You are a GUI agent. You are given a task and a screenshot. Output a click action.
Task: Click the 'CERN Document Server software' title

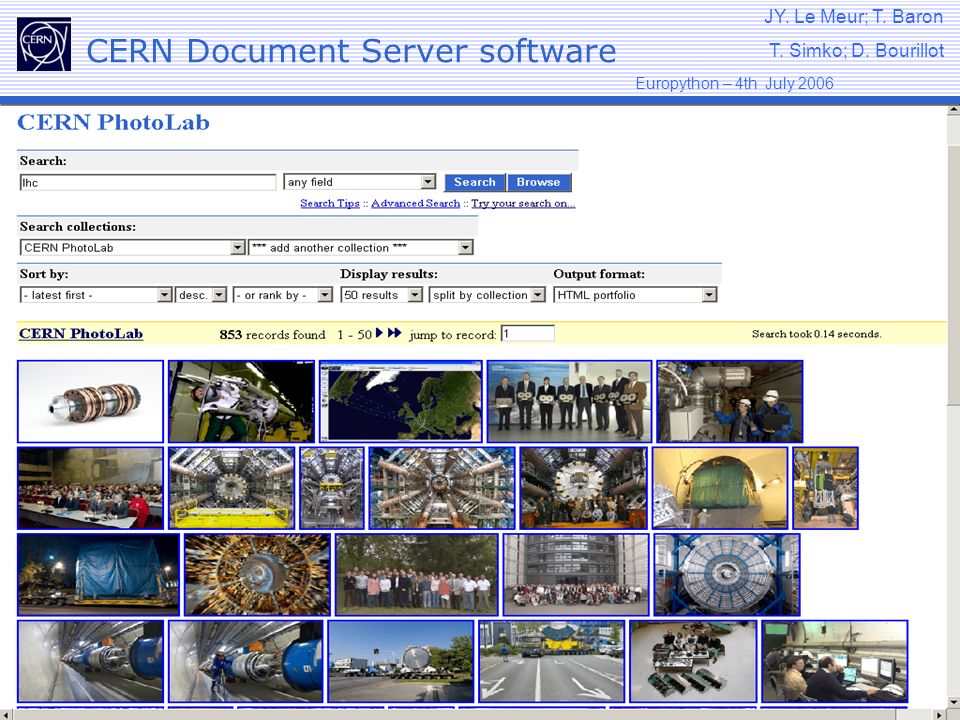point(351,51)
